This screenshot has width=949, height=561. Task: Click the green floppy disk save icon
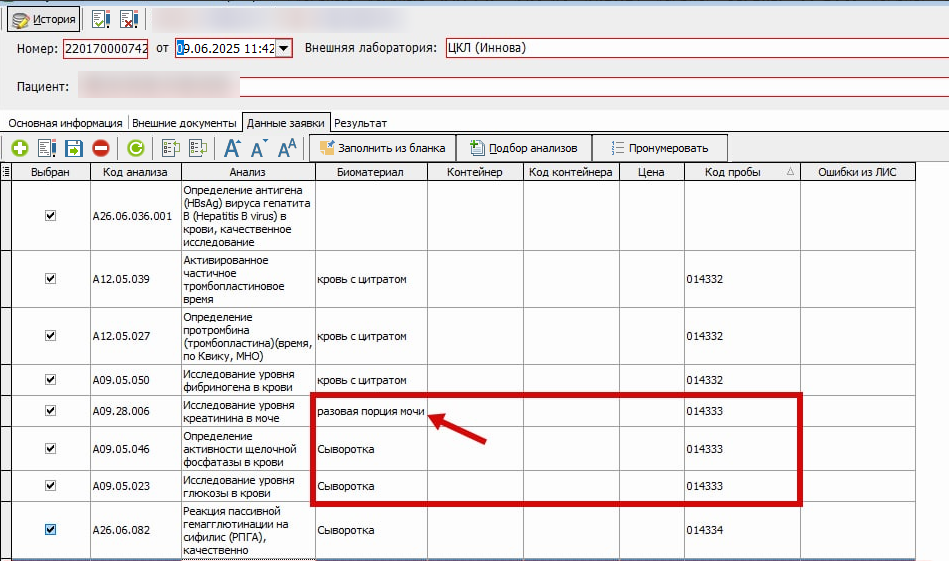(73, 148)
